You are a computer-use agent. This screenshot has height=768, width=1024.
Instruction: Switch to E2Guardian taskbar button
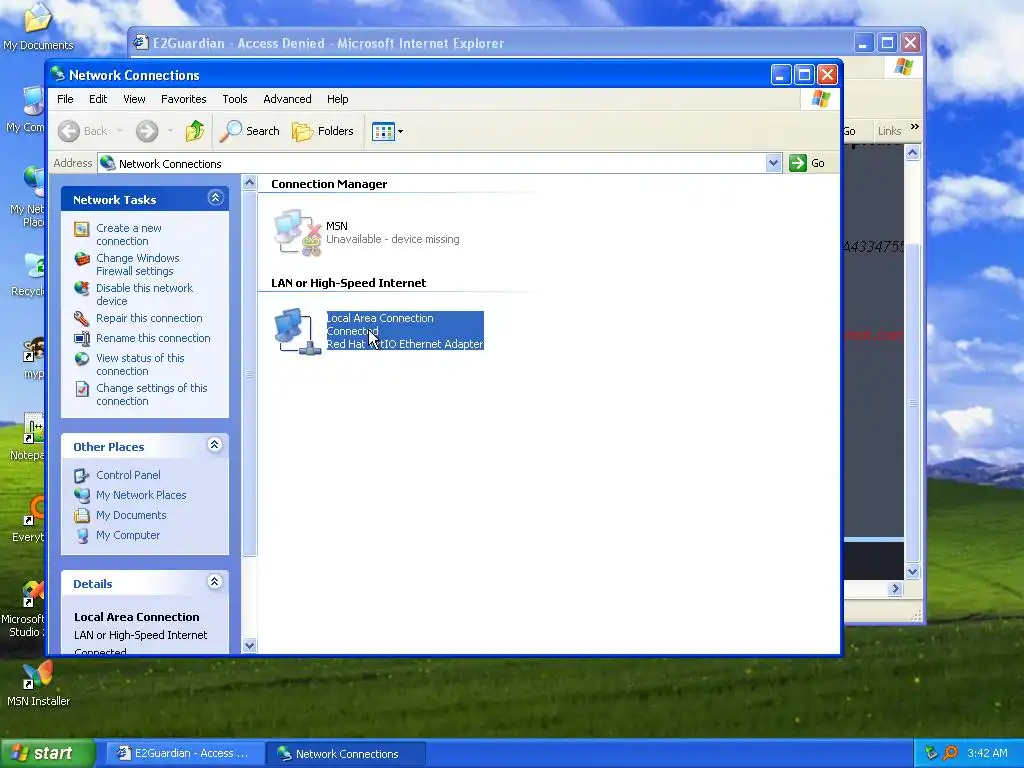185,754
